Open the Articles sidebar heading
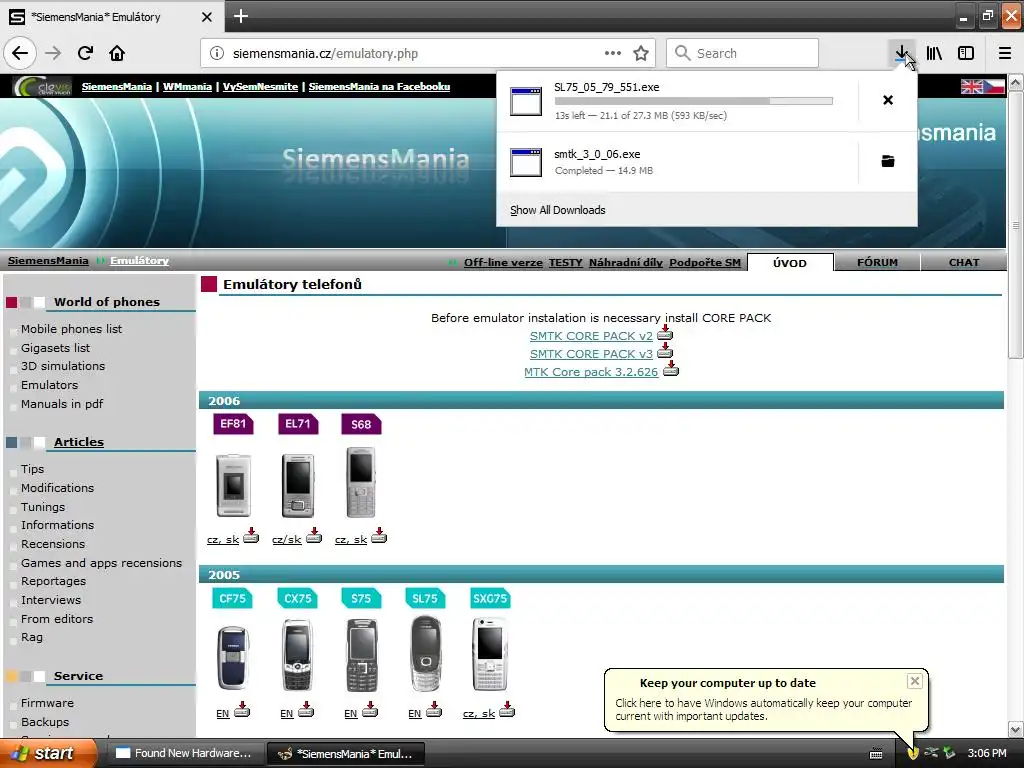Screen dimensions: 1024x768 click(79, 442)
